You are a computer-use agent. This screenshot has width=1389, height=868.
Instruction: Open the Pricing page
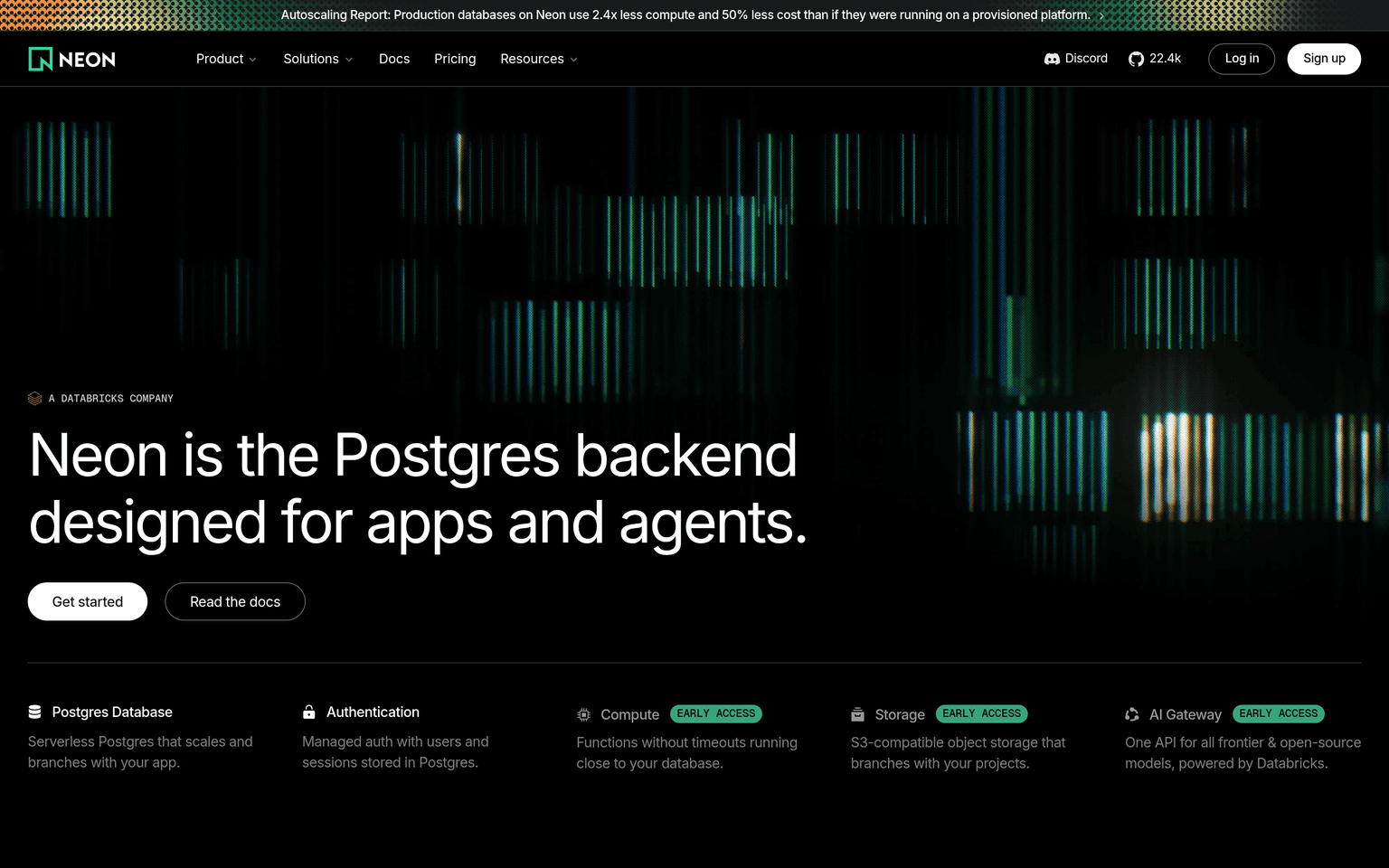455,59
